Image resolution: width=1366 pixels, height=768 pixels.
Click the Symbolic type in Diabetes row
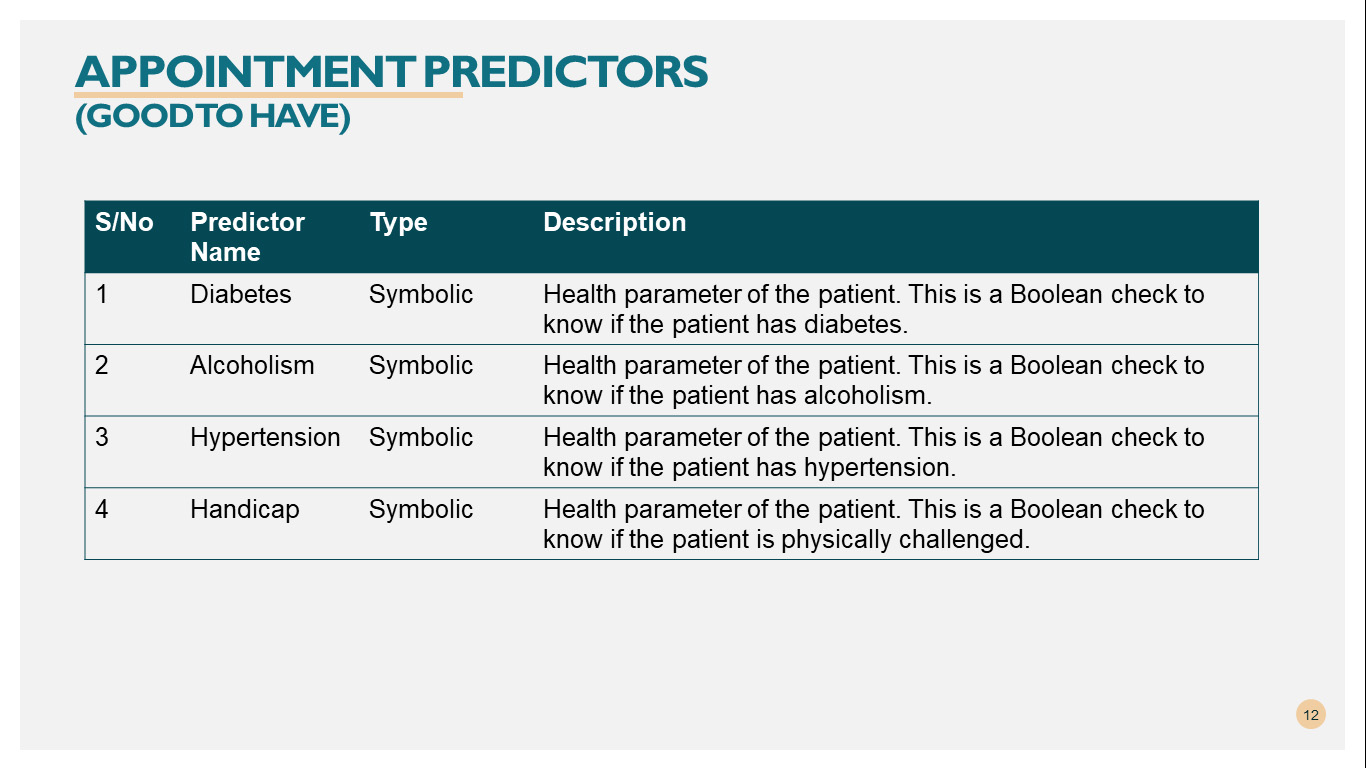coord(421,295)
